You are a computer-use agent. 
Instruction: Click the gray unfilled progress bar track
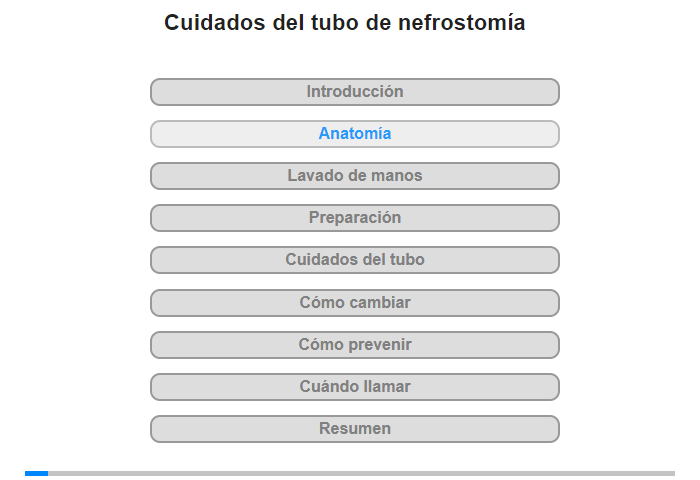pos(362,473)
